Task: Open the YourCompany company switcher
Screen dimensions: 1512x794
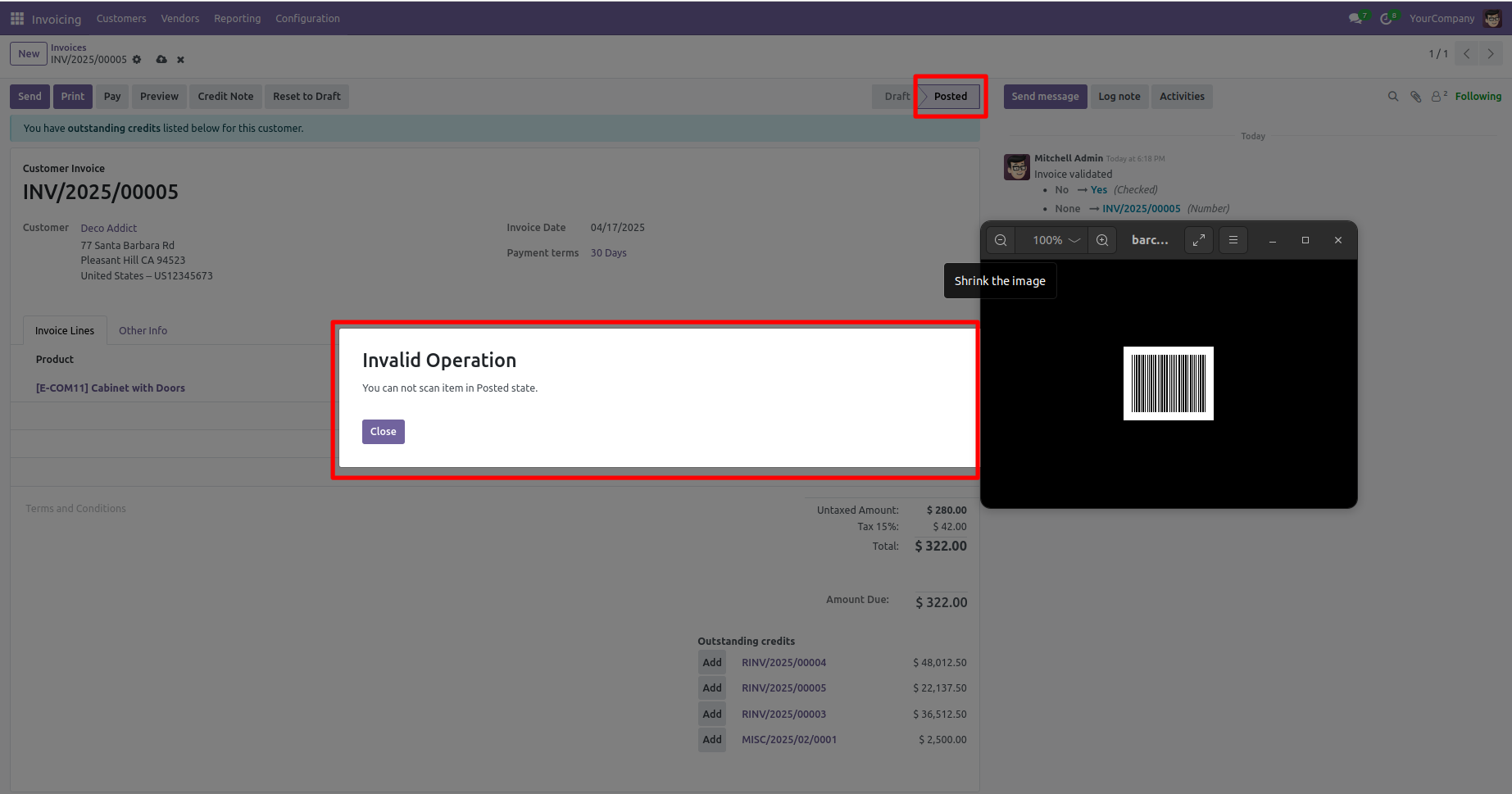Action: (1442, 18)
